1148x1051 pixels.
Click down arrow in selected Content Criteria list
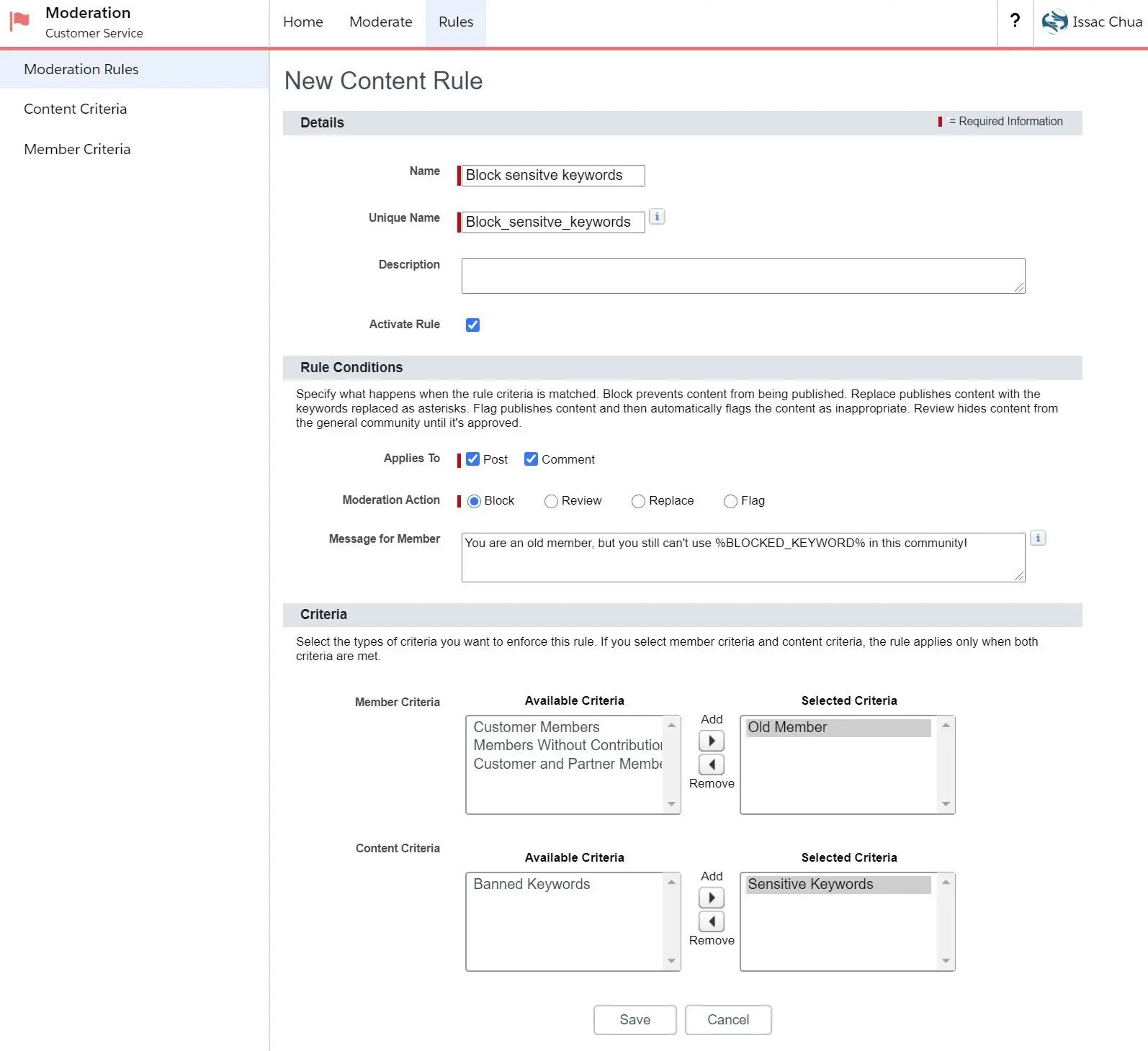tap(946, 961)
